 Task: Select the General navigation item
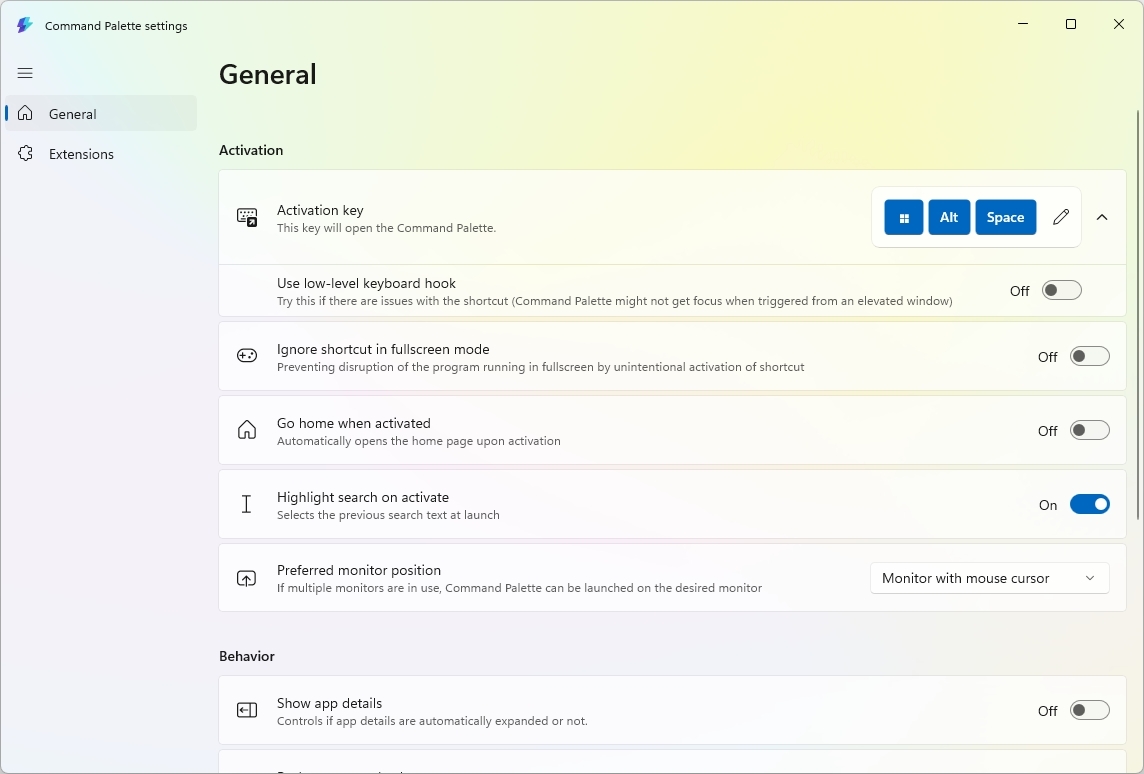pos(101,113)
